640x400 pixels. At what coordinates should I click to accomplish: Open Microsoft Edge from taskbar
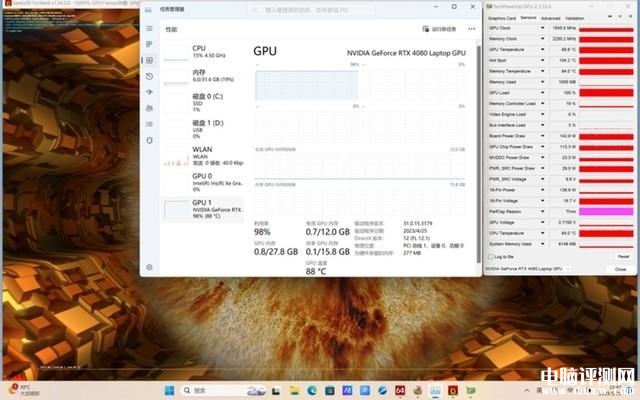(x=312, y=391)
